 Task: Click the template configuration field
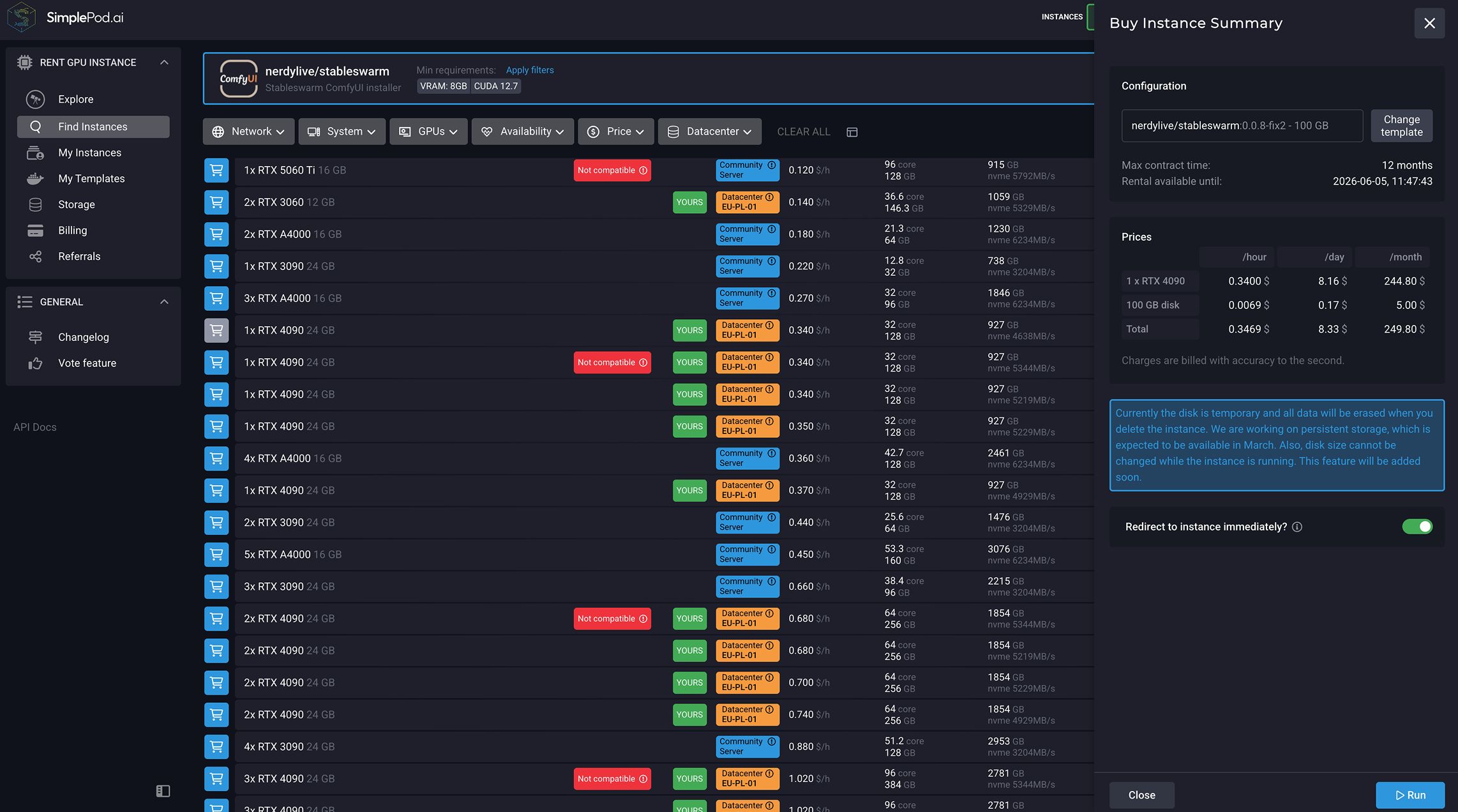coord(1242,126)
